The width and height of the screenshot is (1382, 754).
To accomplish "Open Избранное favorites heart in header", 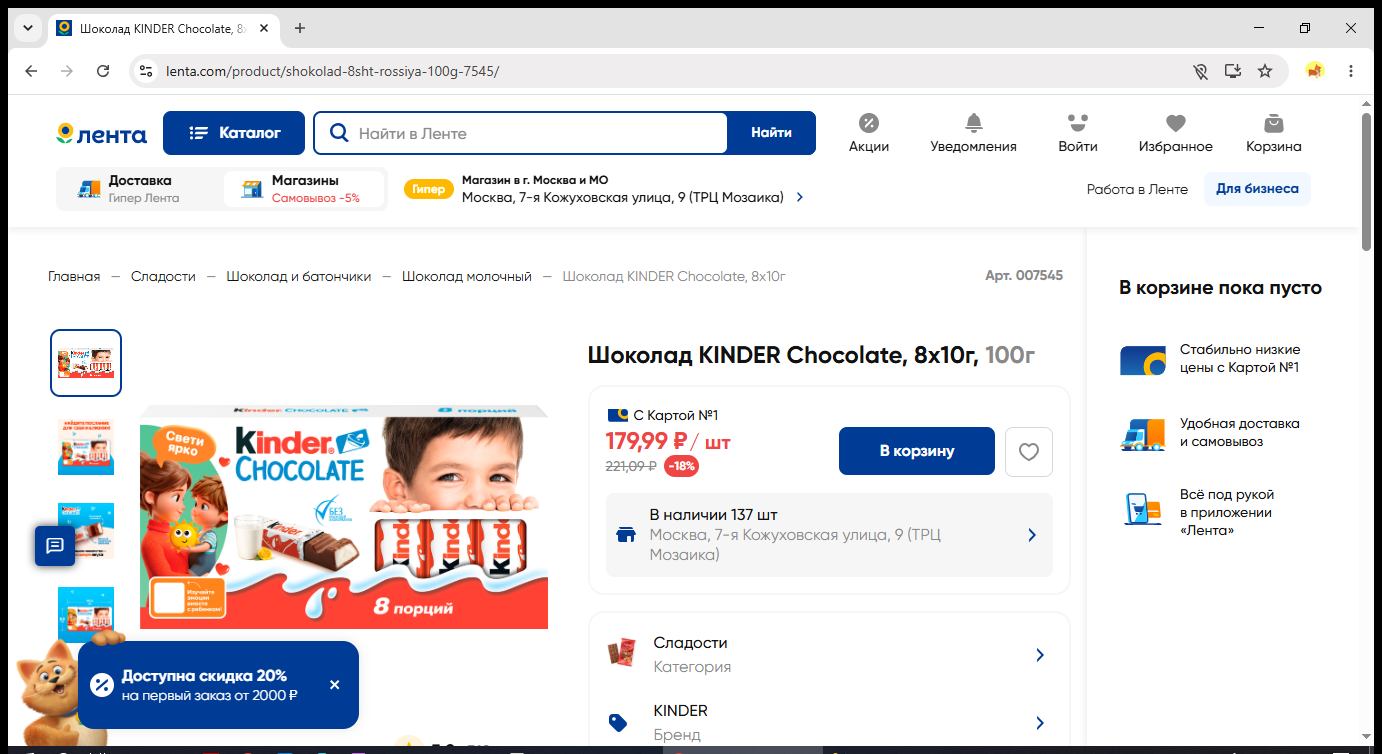I will click(x=1175, y=133).
